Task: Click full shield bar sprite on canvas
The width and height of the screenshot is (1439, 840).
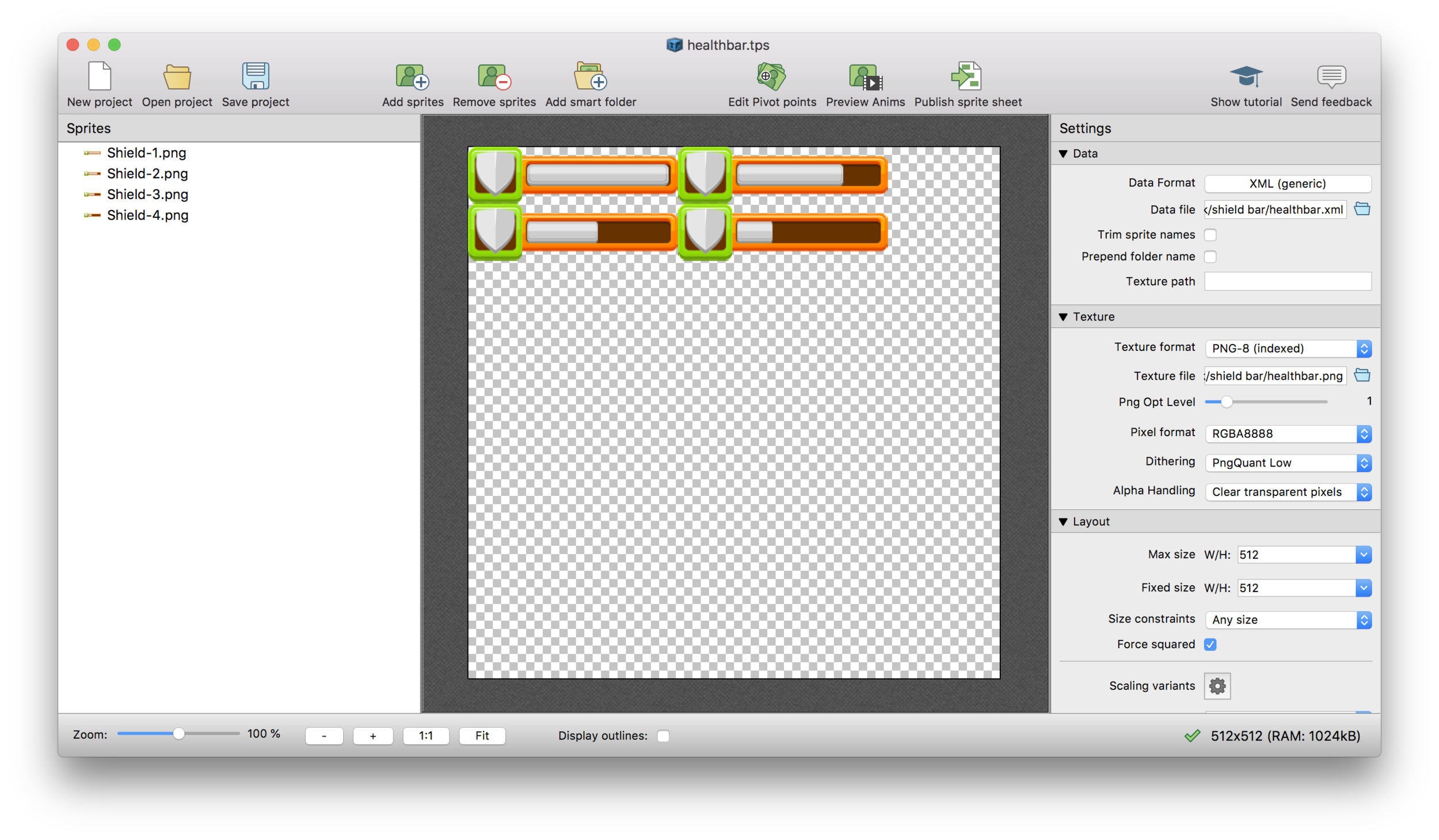Action: pyautogui.click(x=573, y=174)
